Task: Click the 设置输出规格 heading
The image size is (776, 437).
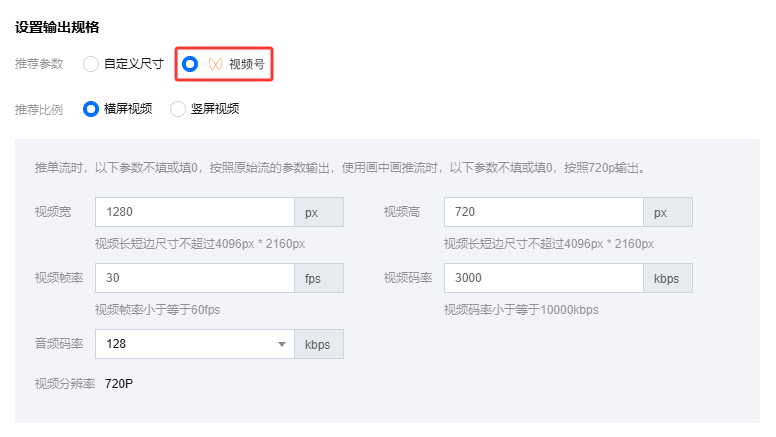Action: click(x=57, y=27)
